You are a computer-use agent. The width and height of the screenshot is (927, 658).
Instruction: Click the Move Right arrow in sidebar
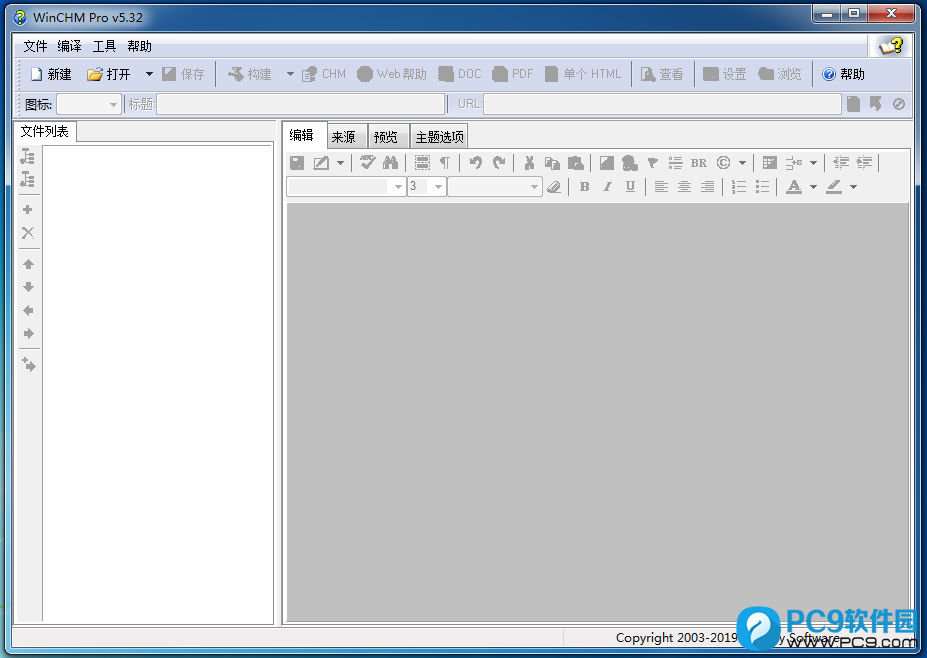(28, 333)
